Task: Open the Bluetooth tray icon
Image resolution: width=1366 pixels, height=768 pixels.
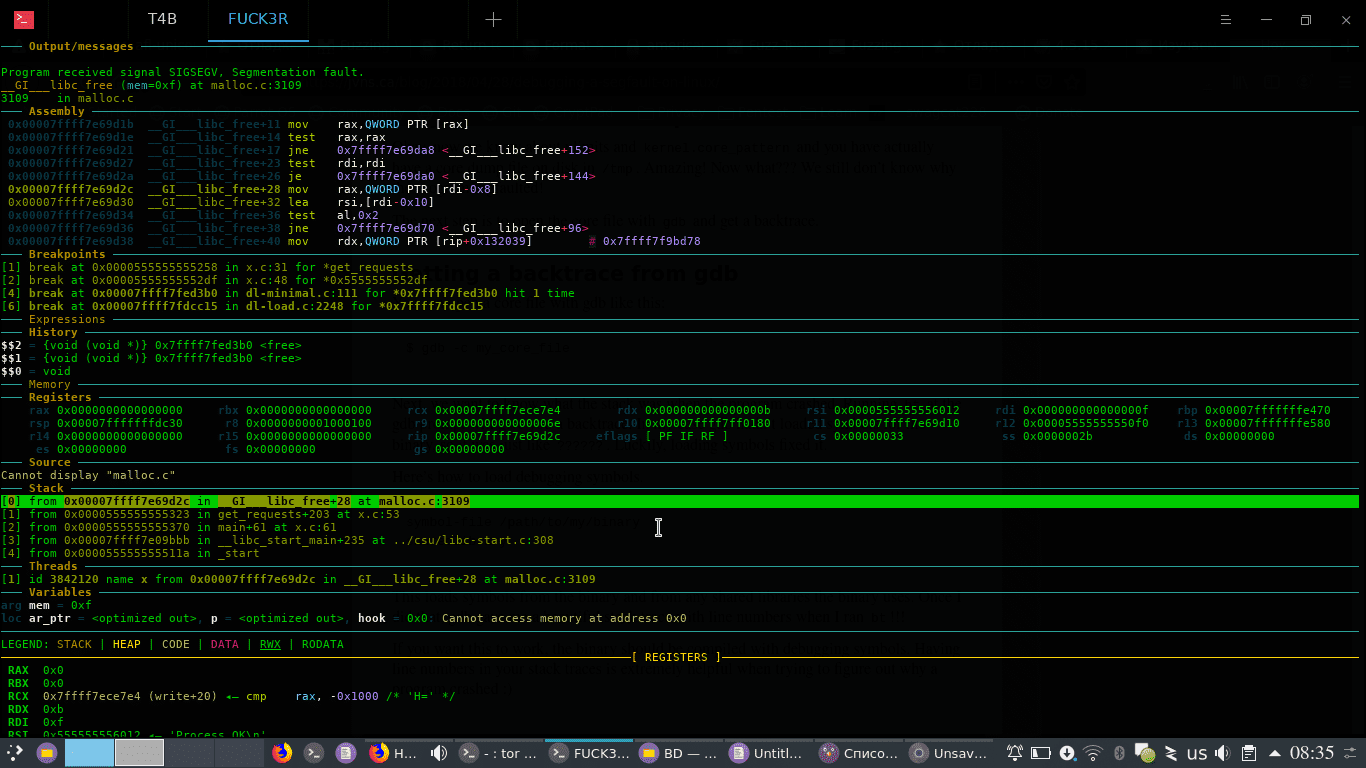Action: (x=1120, y=753)
